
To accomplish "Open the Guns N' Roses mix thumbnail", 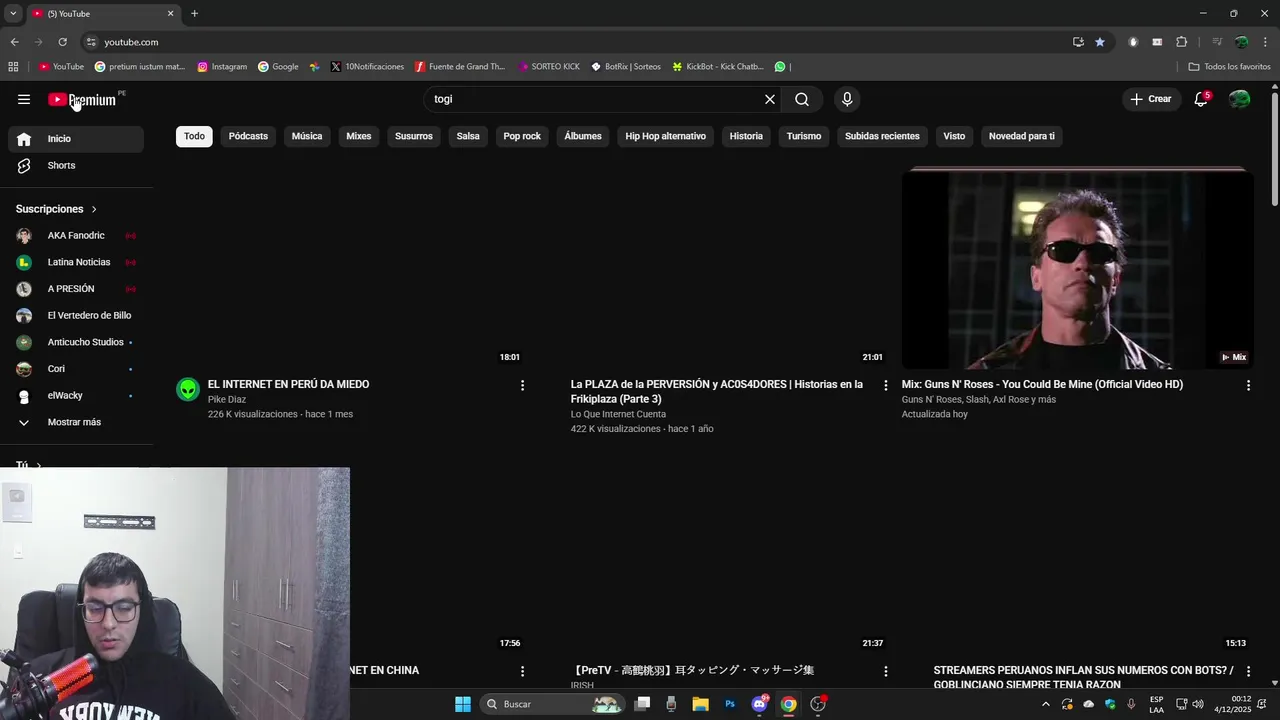I will tap(1077, 269).
